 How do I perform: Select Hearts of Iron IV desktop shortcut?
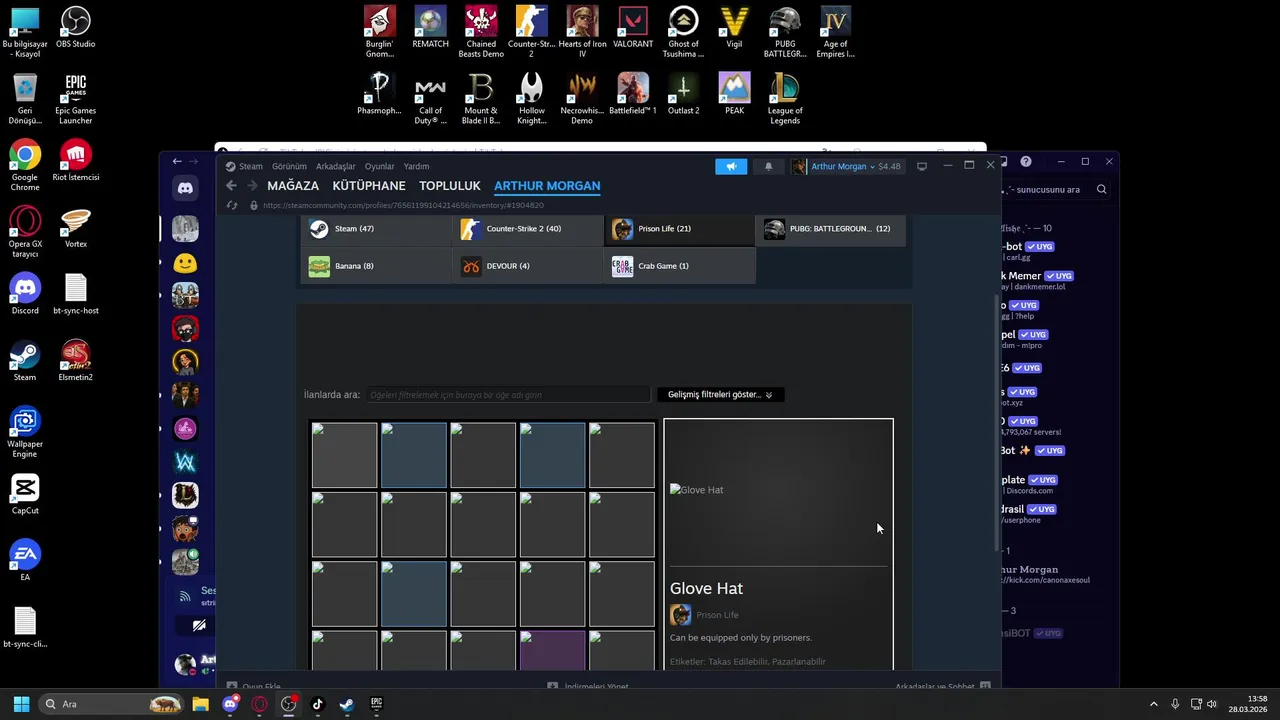582,32
